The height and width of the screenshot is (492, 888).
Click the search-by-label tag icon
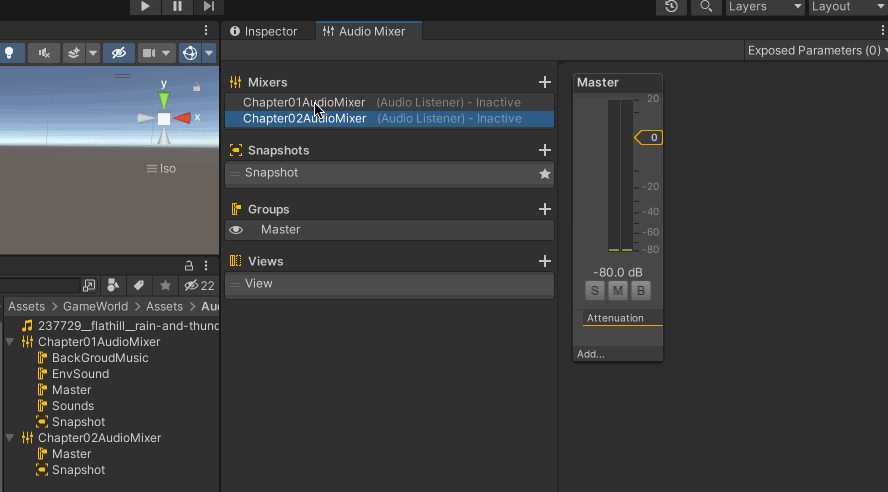140,286
